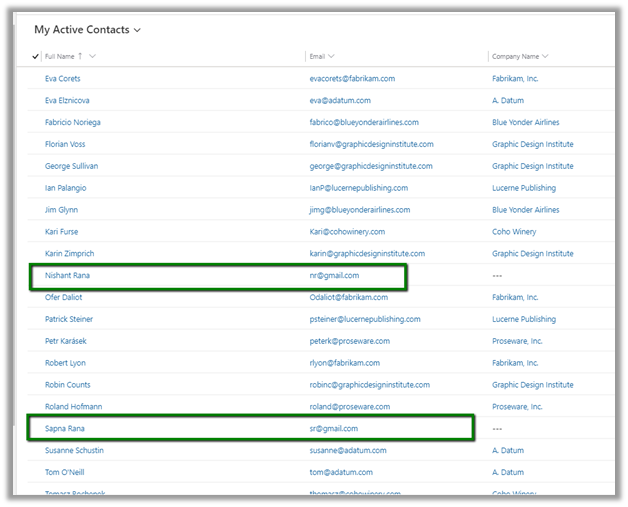Click the select-all checkmark in header
This screenshot has width=628, height=507.
[36, 56]
